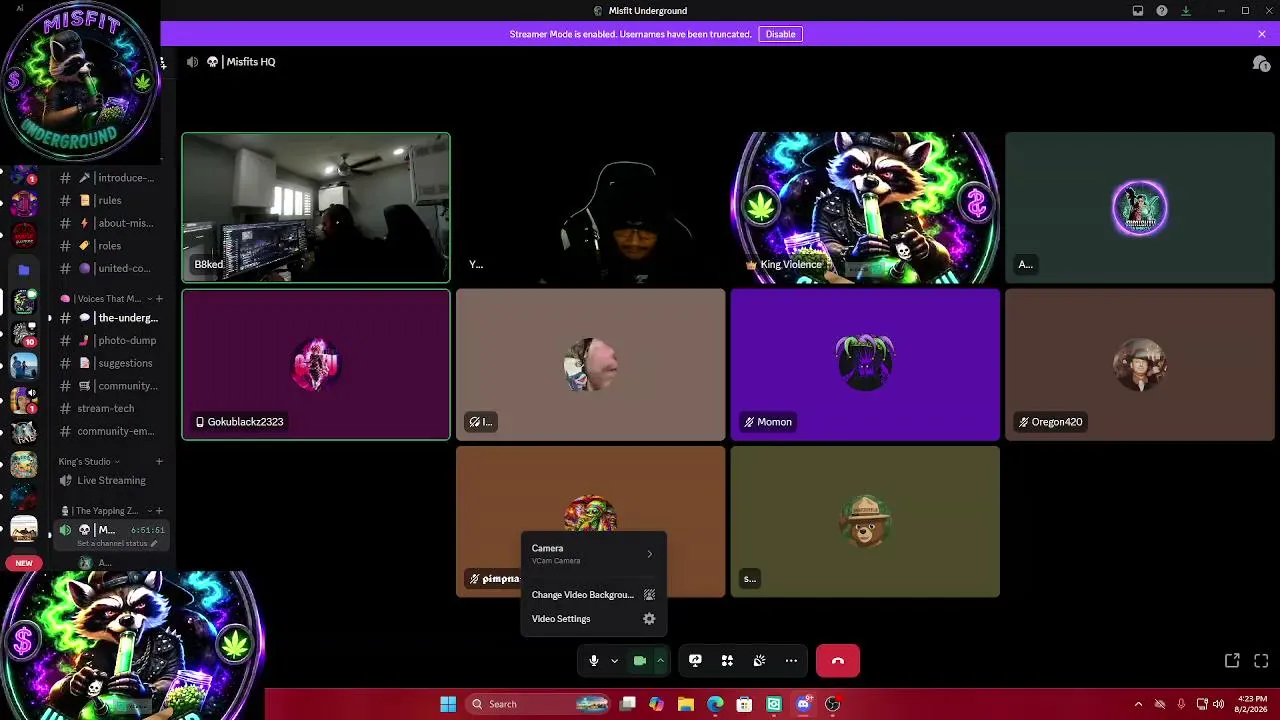The image size is (1280, 720).
Task: Select the the-underg channel
Action: 110,318
